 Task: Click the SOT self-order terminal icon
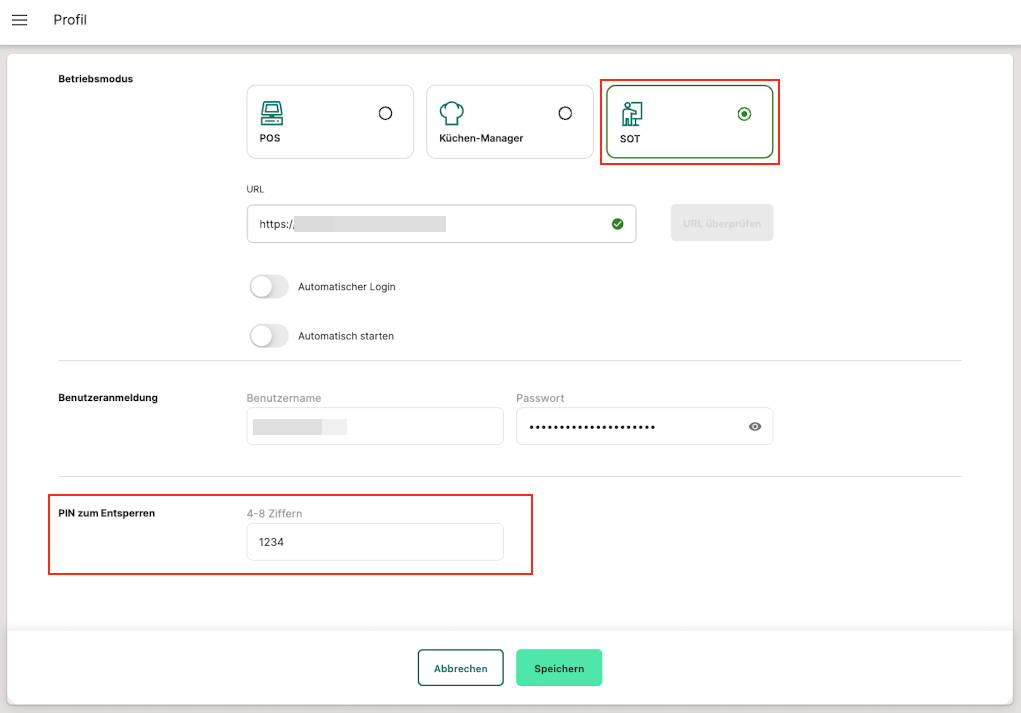tap(631, 112)
